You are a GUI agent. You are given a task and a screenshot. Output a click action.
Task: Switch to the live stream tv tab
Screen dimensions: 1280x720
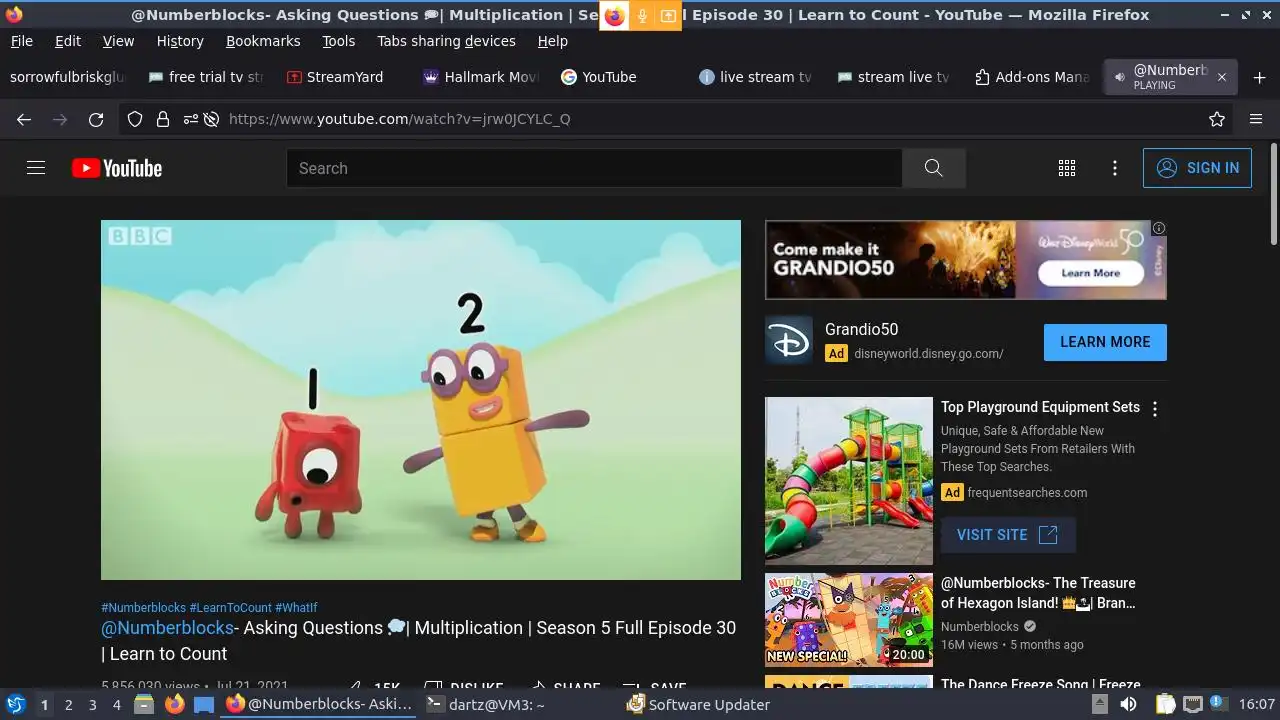pyautogui.click(x=757, y=77)
